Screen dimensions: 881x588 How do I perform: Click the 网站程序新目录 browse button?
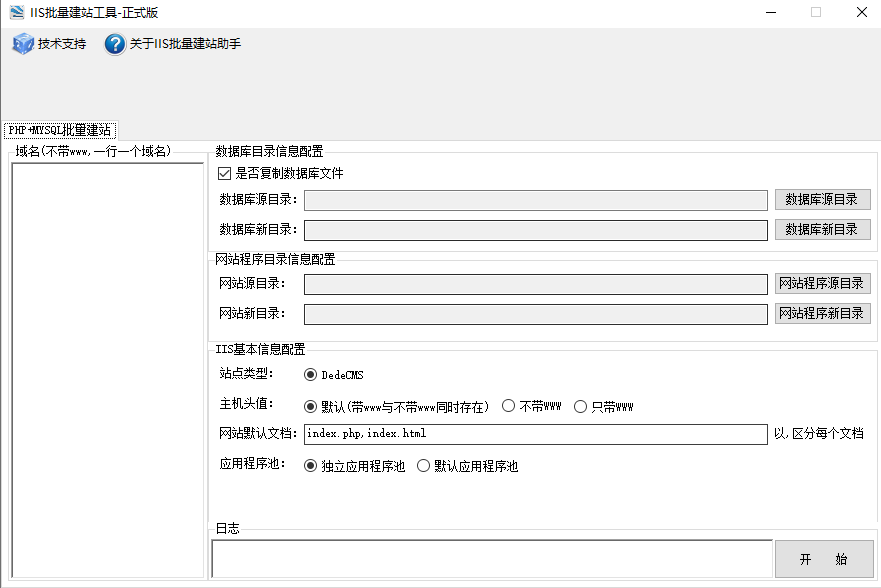click(822, 313)
